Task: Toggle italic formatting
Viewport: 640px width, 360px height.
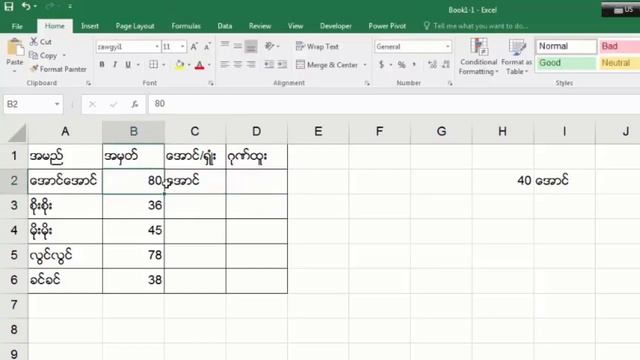Action: point(115,64)
